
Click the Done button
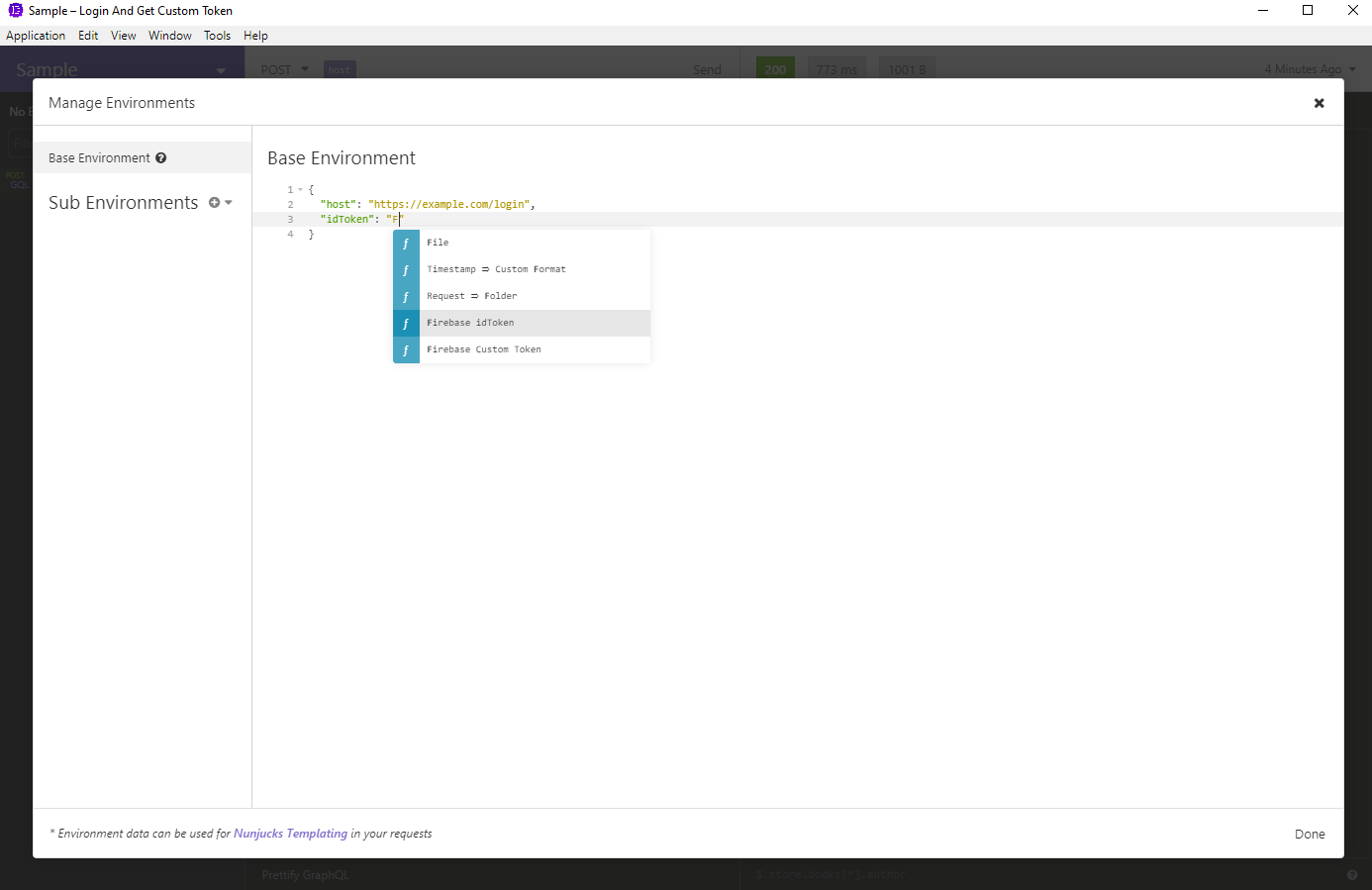coord(1310,834)
